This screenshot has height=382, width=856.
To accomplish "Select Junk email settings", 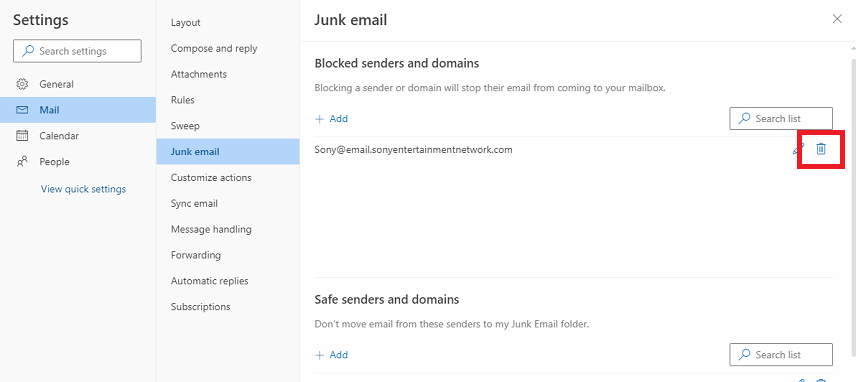I will tap(228, 152).
